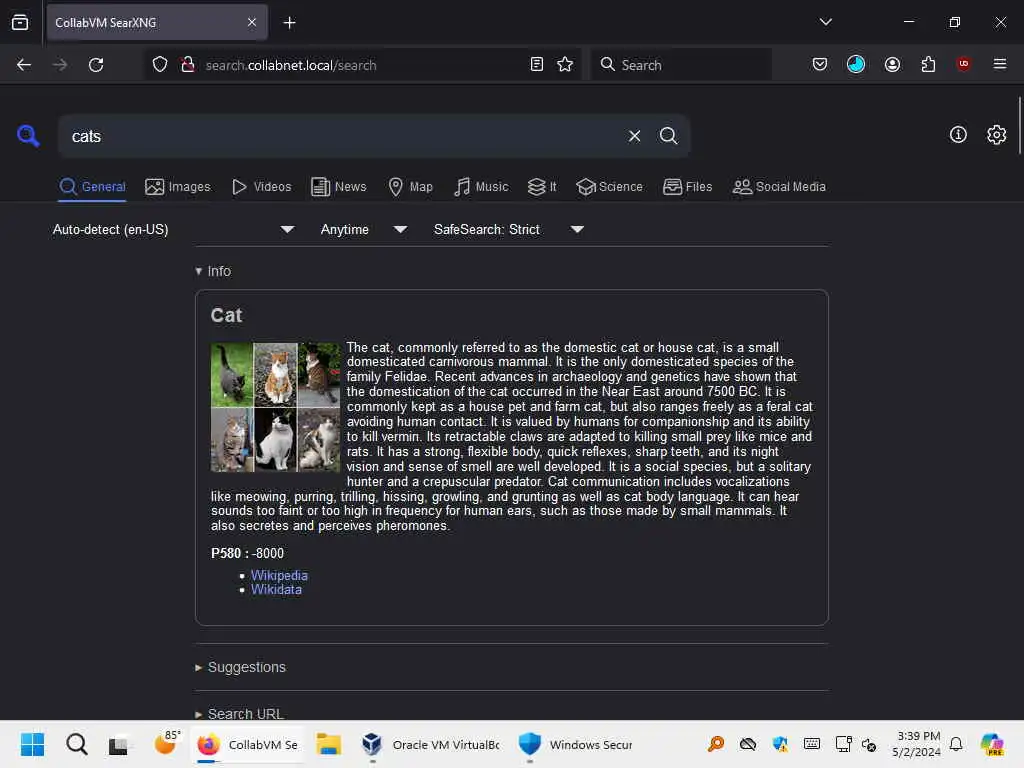
Task: Open the Anytime time range dropdown
Action: pos(364,229)
